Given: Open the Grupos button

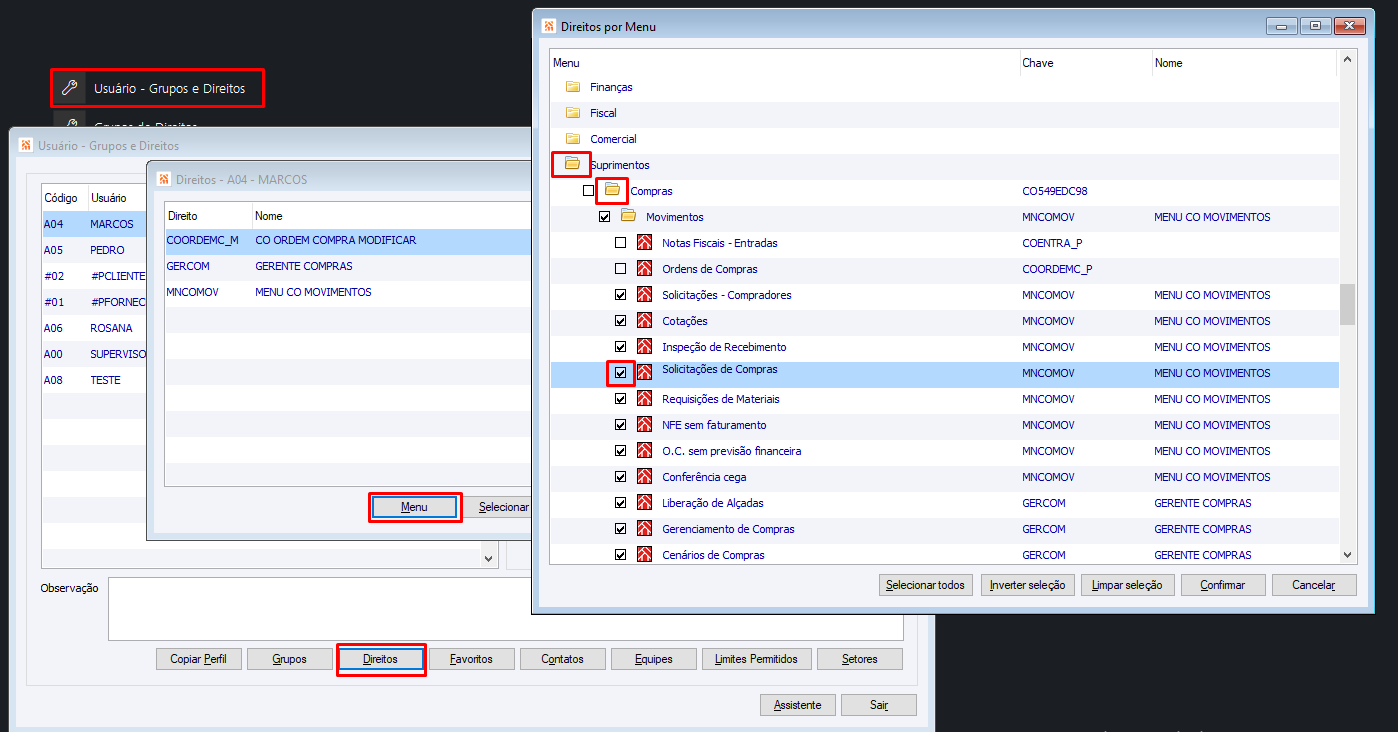Looking at the screenshot, I should coord(290,659).
